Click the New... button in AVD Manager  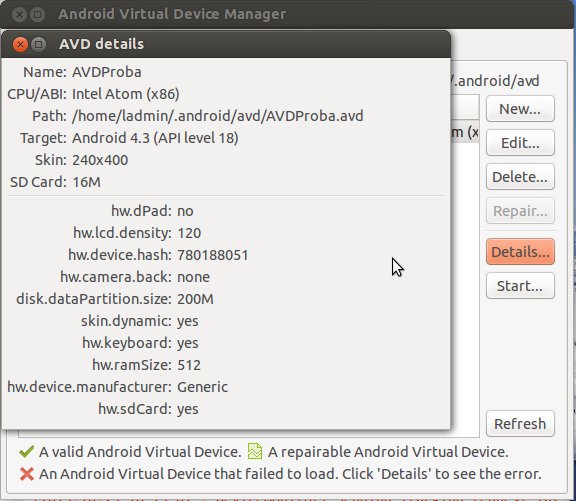[x=520, y=109]
